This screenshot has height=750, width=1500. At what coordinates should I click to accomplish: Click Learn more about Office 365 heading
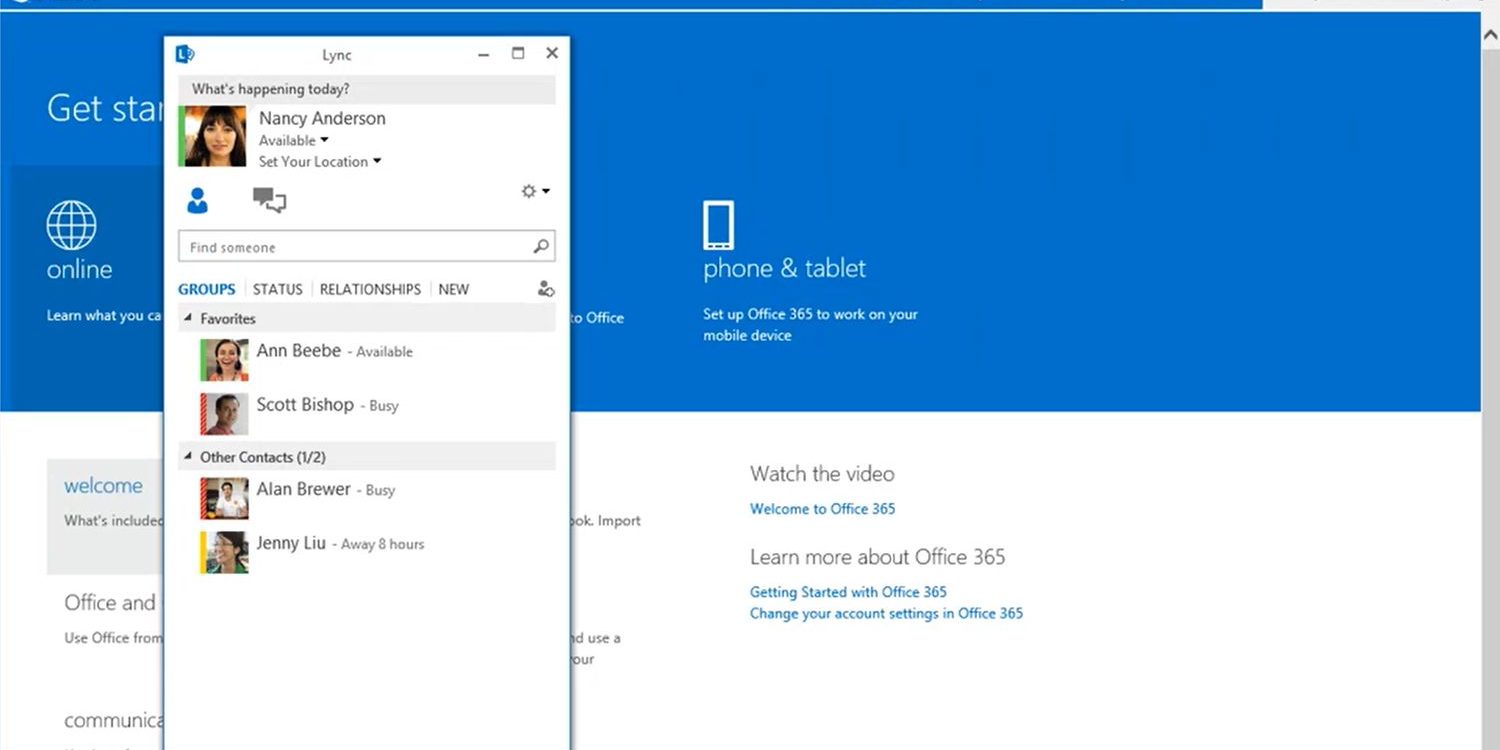click(878, 557)
